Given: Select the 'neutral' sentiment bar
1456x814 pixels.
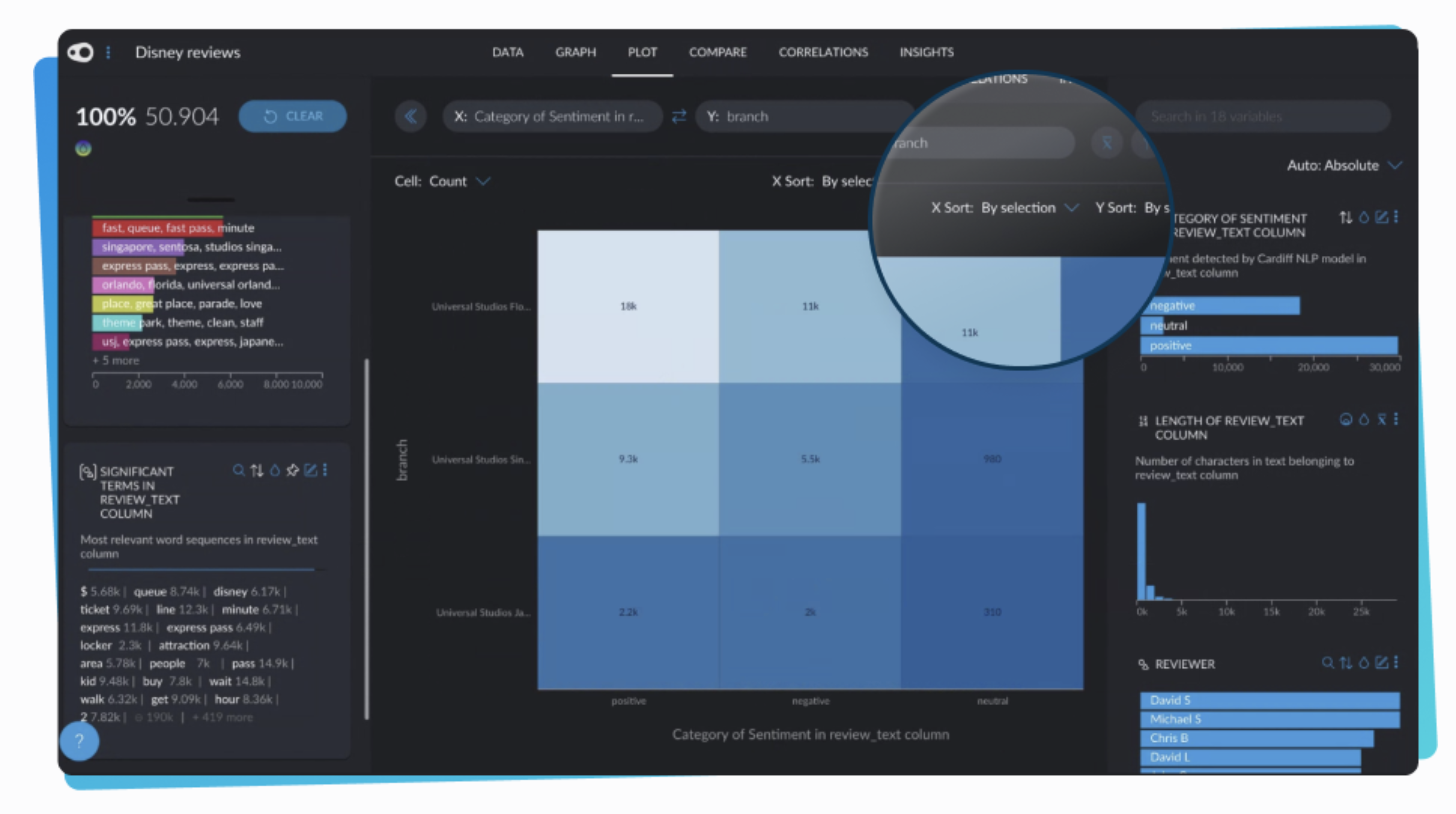Looking at the screenshot, I should (1152, 326).
